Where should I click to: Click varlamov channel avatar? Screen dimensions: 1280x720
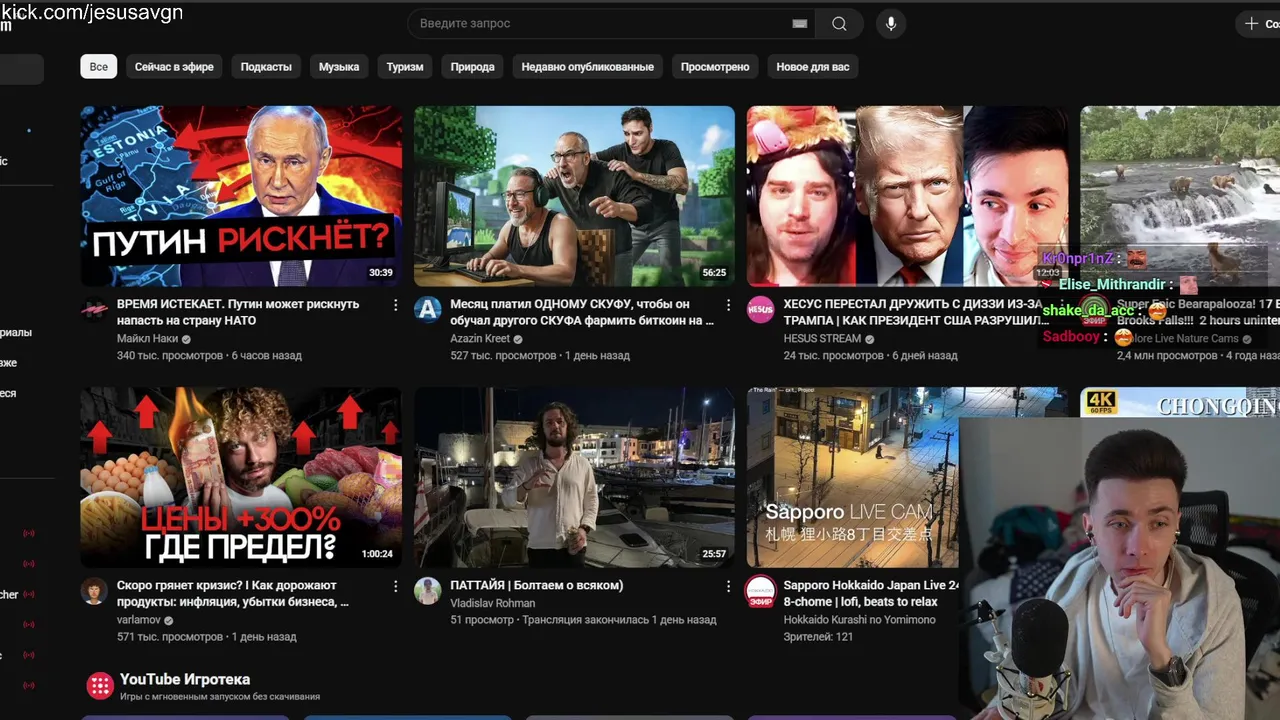coord(94,590)
